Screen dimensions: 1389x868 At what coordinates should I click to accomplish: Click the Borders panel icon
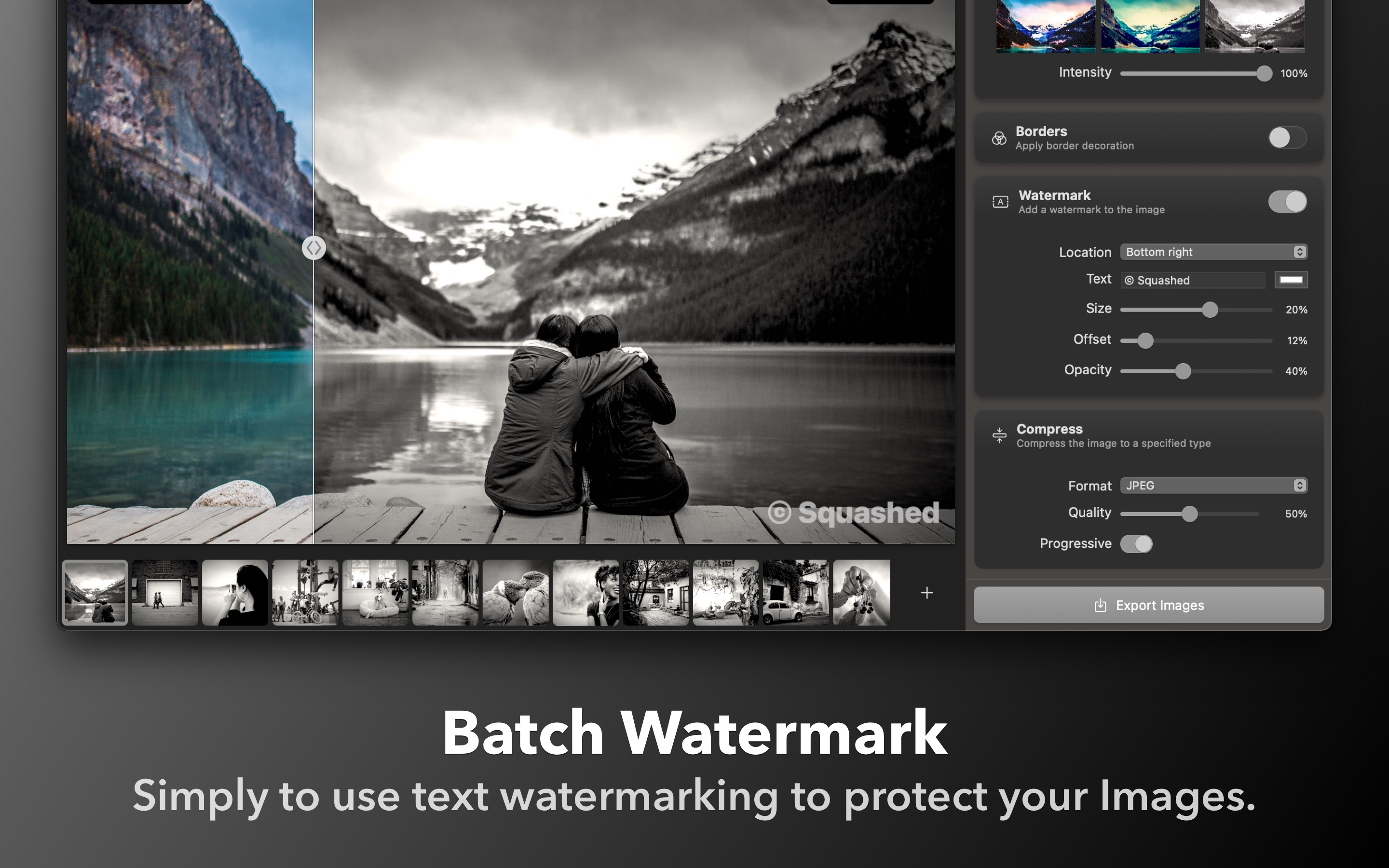[x=1000, y=138]
